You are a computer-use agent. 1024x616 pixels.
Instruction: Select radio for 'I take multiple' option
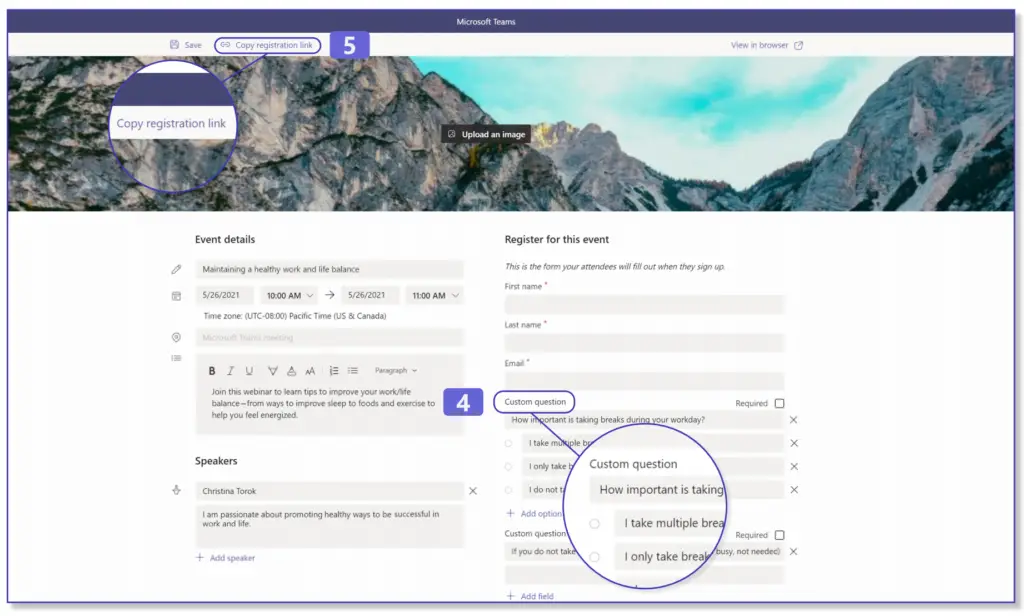coord(508,444)
